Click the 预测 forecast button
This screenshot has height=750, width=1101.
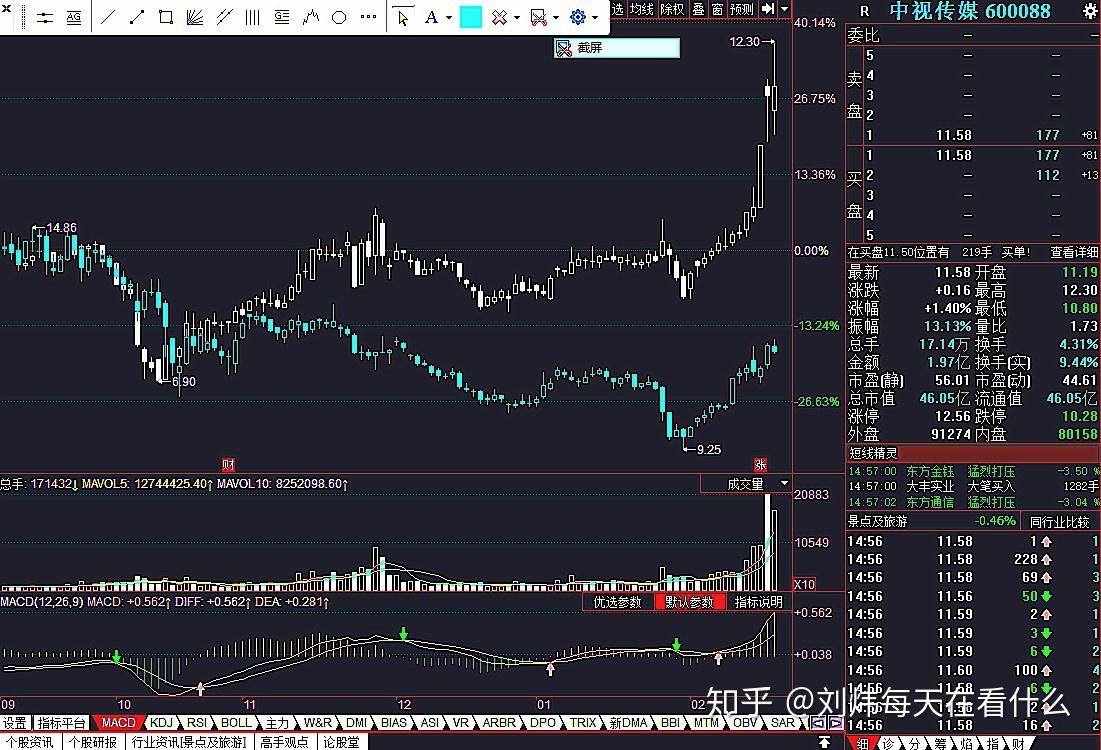tap(742, 9)
